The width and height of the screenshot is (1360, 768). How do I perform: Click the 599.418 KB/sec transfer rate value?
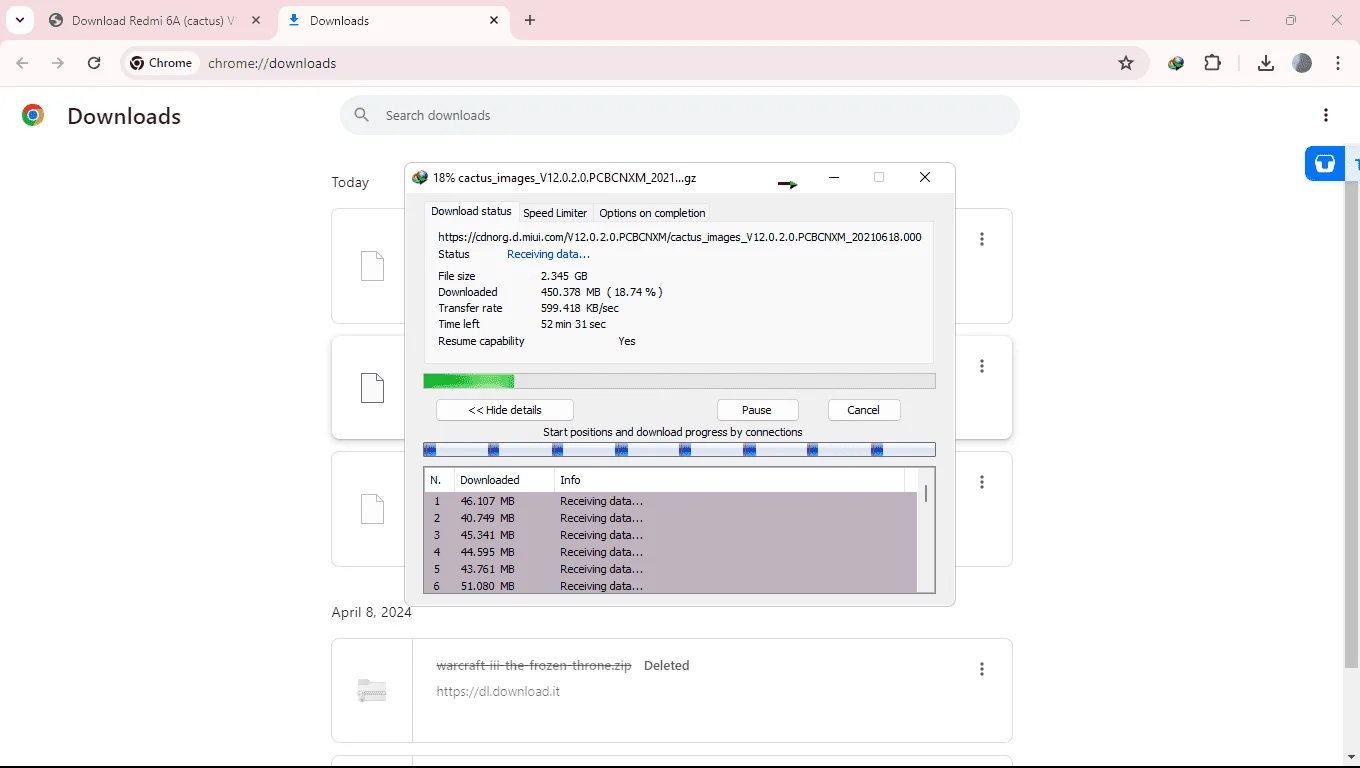pos(580,308)
